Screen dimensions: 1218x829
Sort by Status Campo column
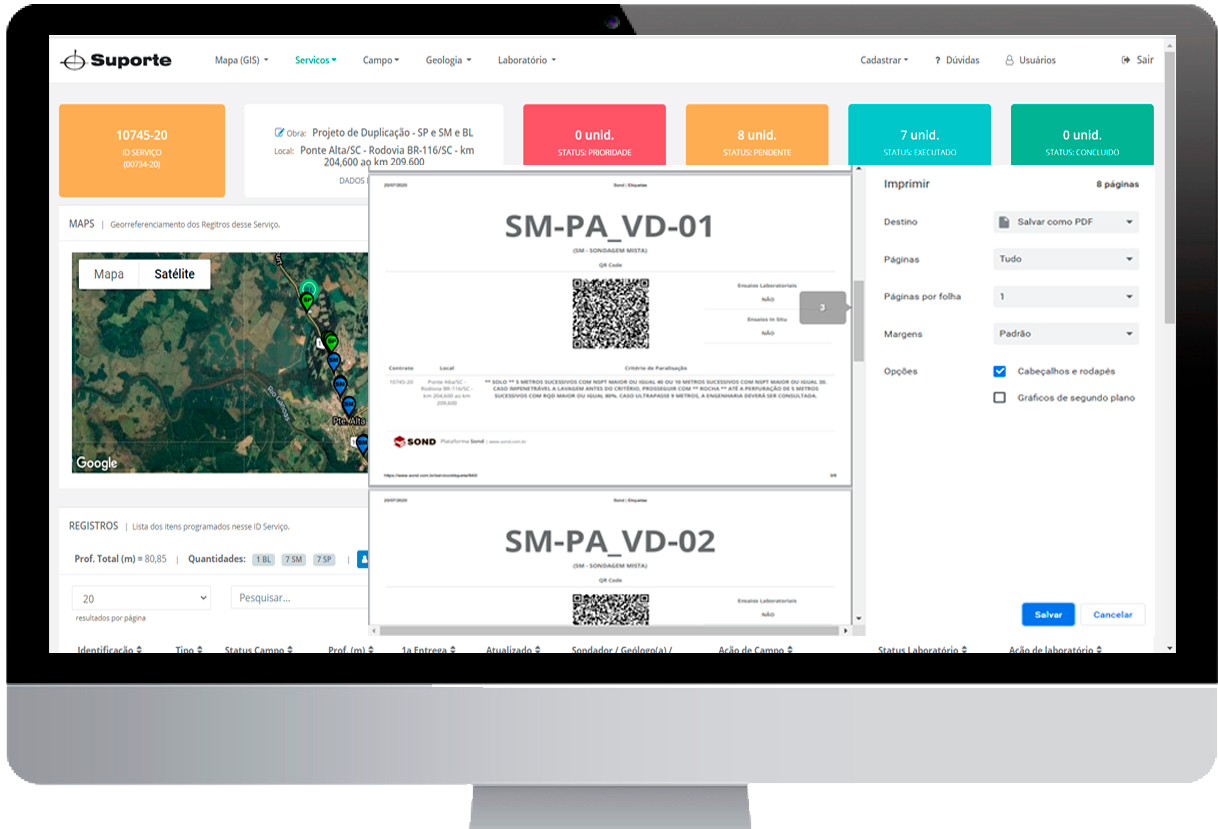[259, 650]
